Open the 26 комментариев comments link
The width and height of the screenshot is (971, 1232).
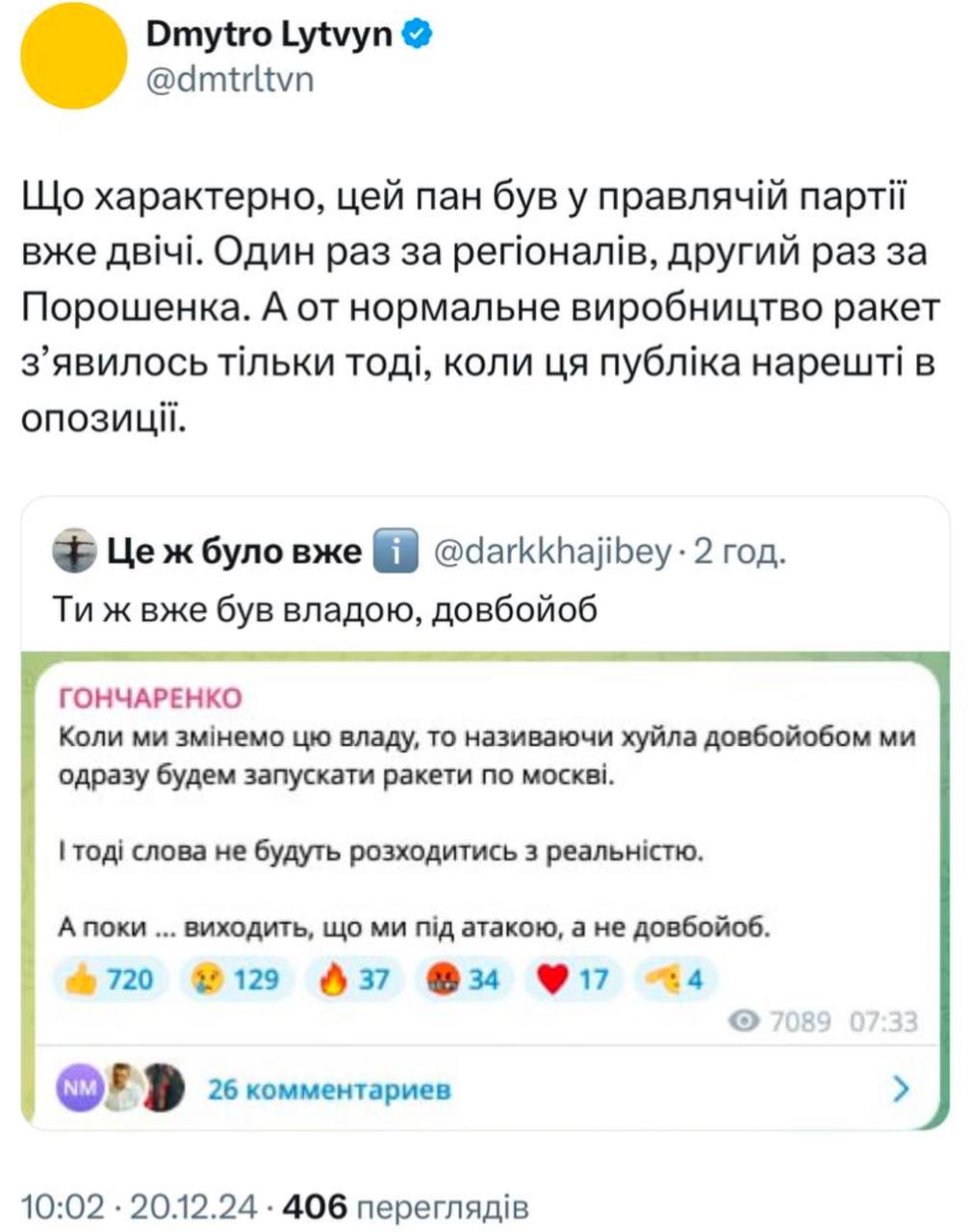pyautogui.click(x=329, y=1090)
